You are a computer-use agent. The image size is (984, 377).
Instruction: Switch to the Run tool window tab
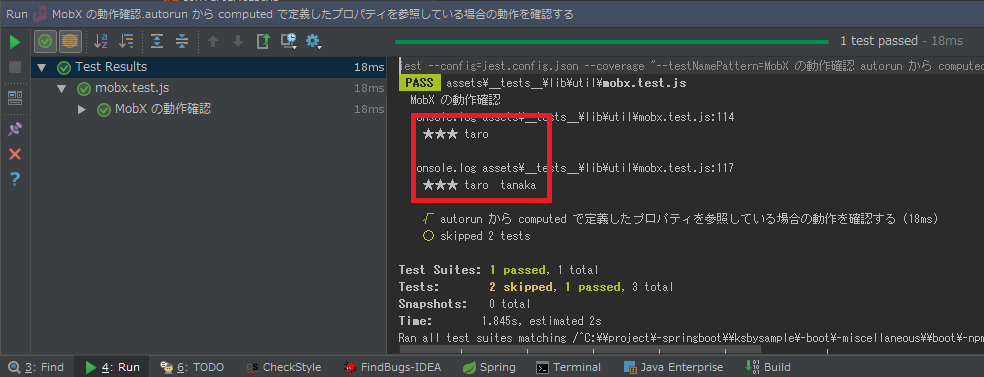coord(112,367)
